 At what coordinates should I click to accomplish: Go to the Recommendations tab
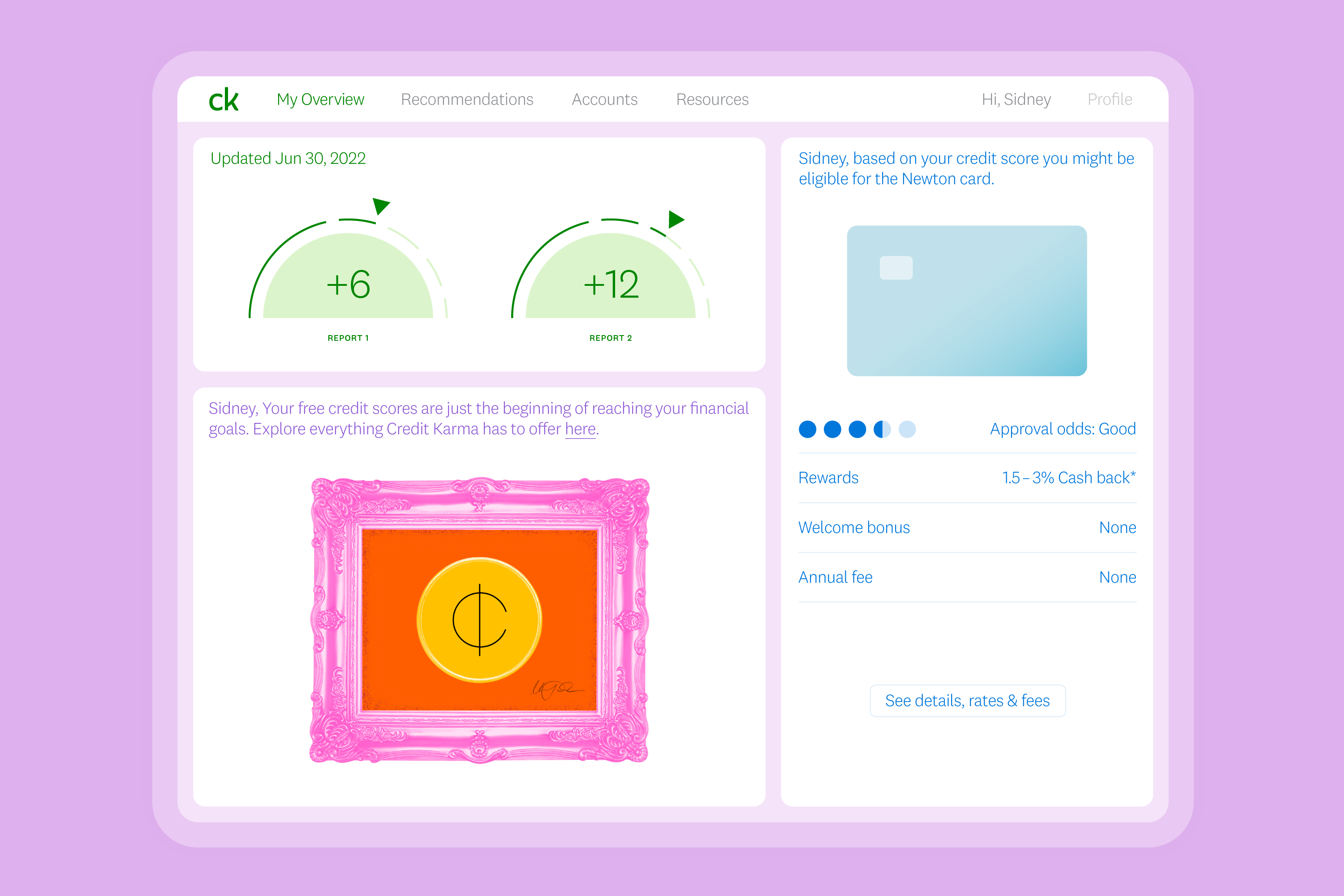[467, 99]
